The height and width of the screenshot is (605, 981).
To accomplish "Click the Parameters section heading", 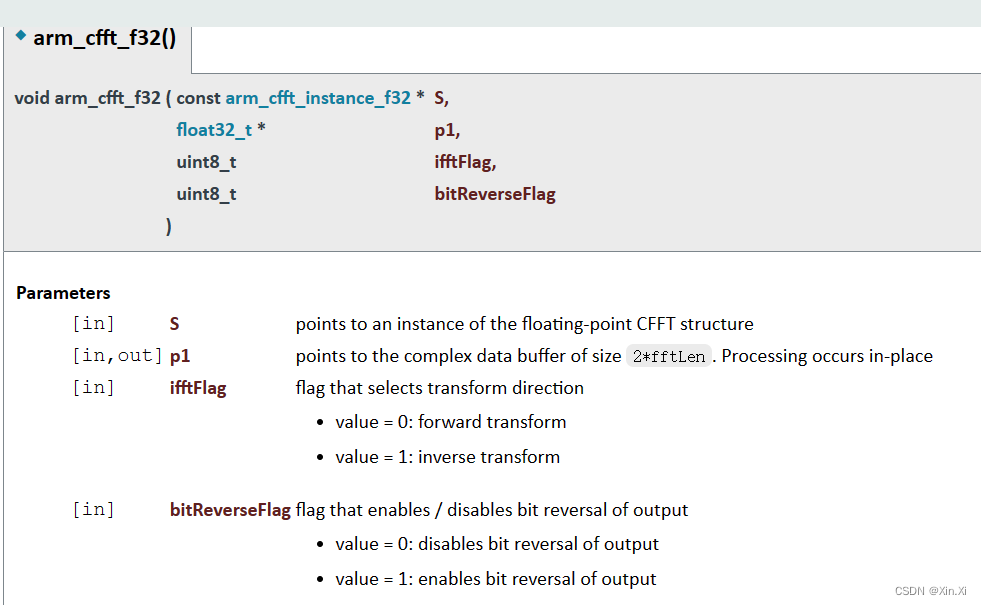I will 63,292.
